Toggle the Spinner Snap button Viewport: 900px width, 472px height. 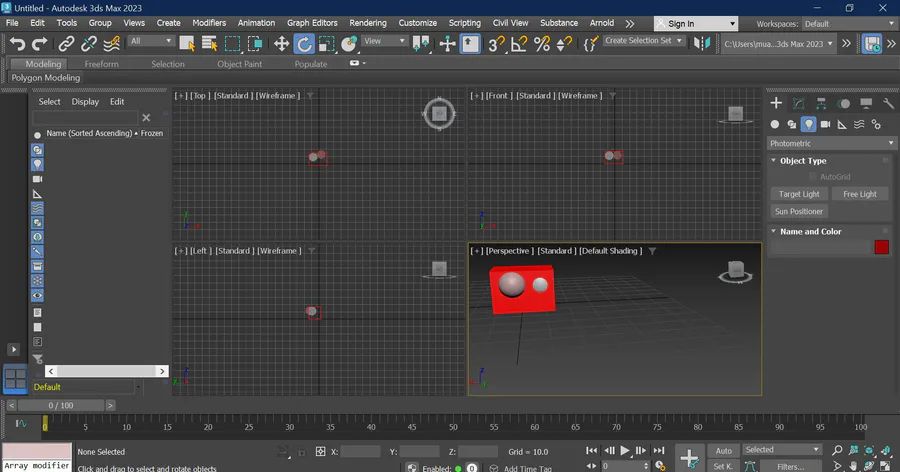[564, 44]
